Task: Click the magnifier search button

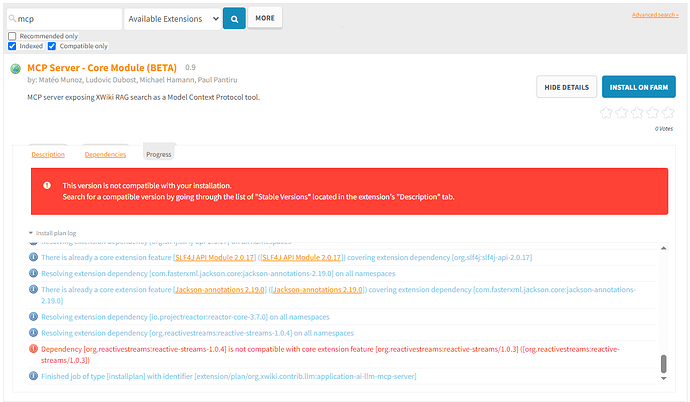Action: pos(234,18)
